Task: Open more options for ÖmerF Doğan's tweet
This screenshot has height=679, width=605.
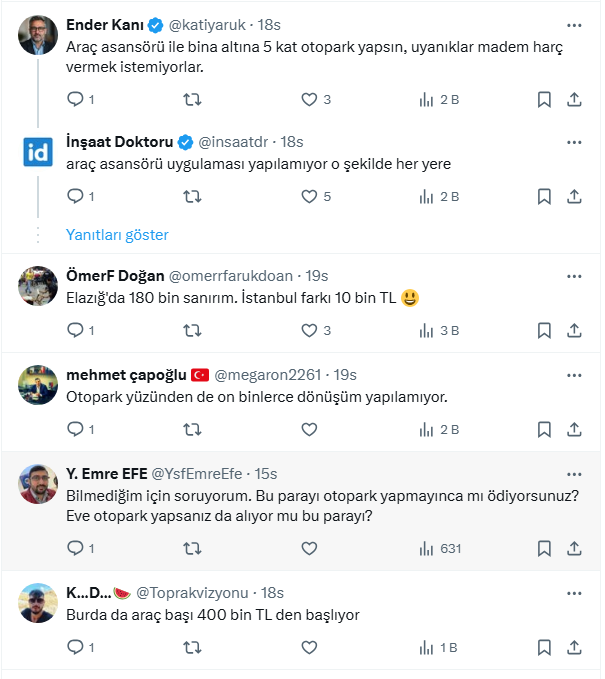Action: (574, 276)
